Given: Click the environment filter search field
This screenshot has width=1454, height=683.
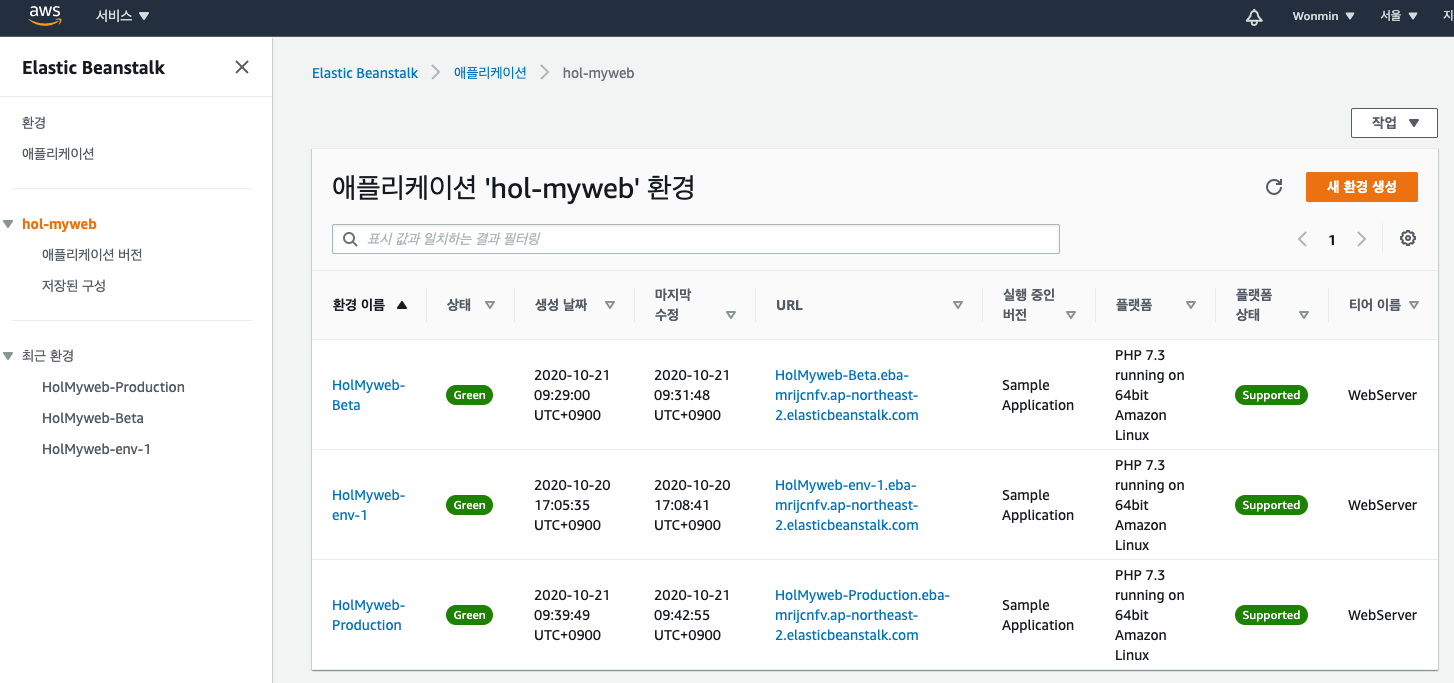Looking at the screenshot, I should pyautogui.click(x=696, y=239).
